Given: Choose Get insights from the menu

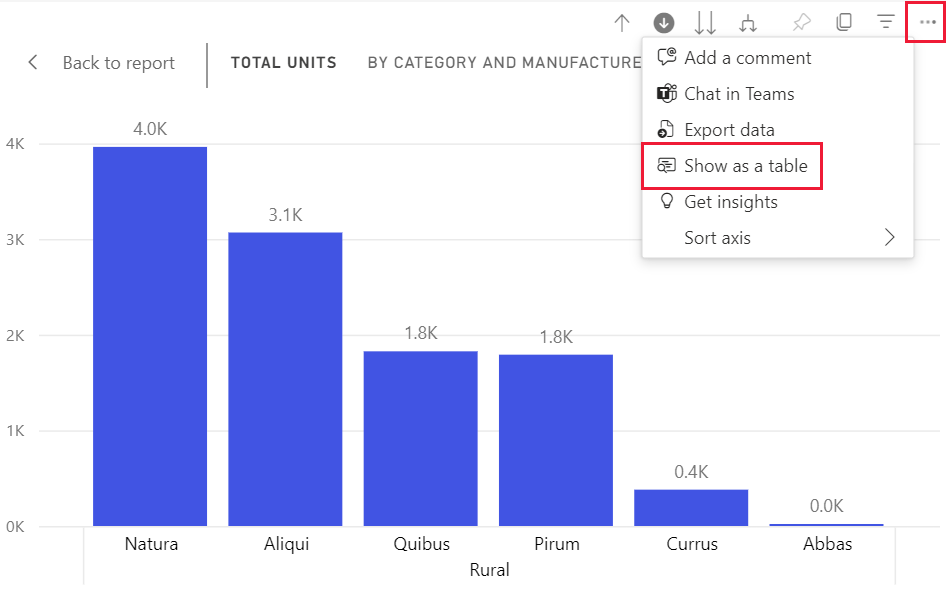Looking at the screenshot, I should [730, 202].
